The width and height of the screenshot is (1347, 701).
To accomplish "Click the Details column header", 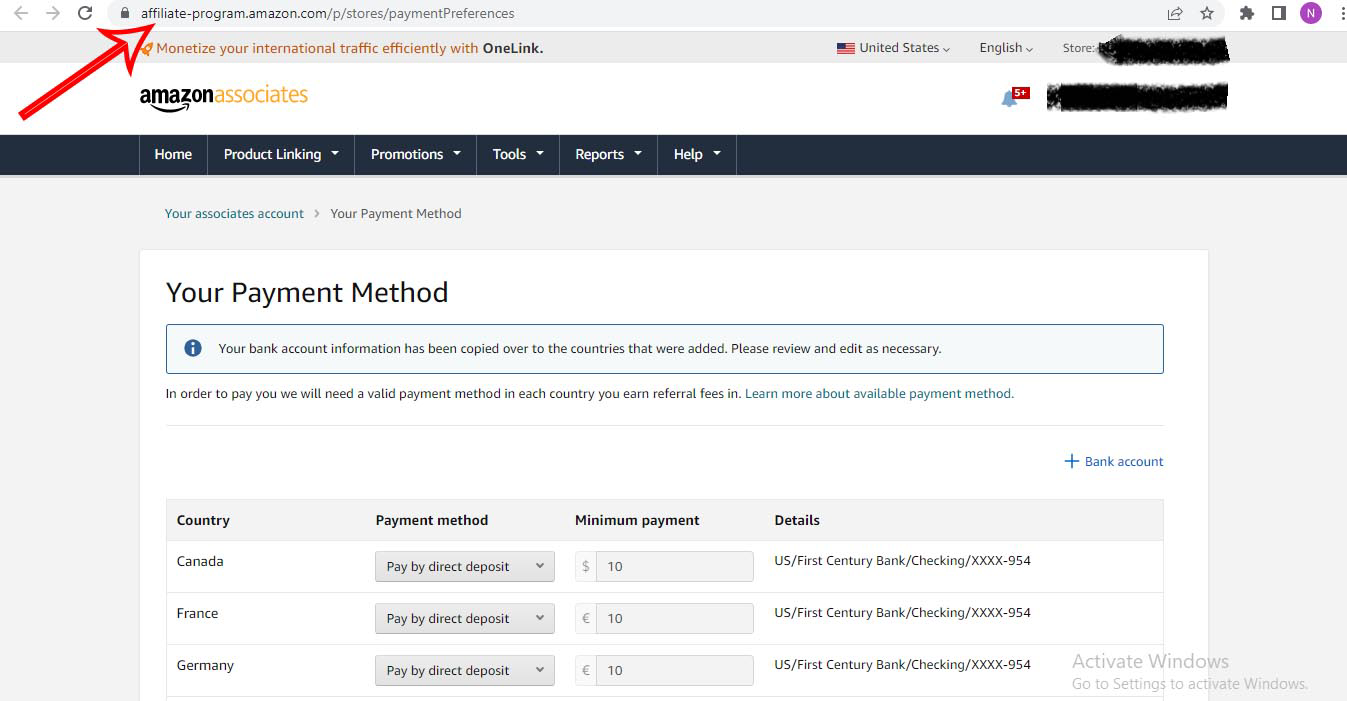I will (797, 520).
